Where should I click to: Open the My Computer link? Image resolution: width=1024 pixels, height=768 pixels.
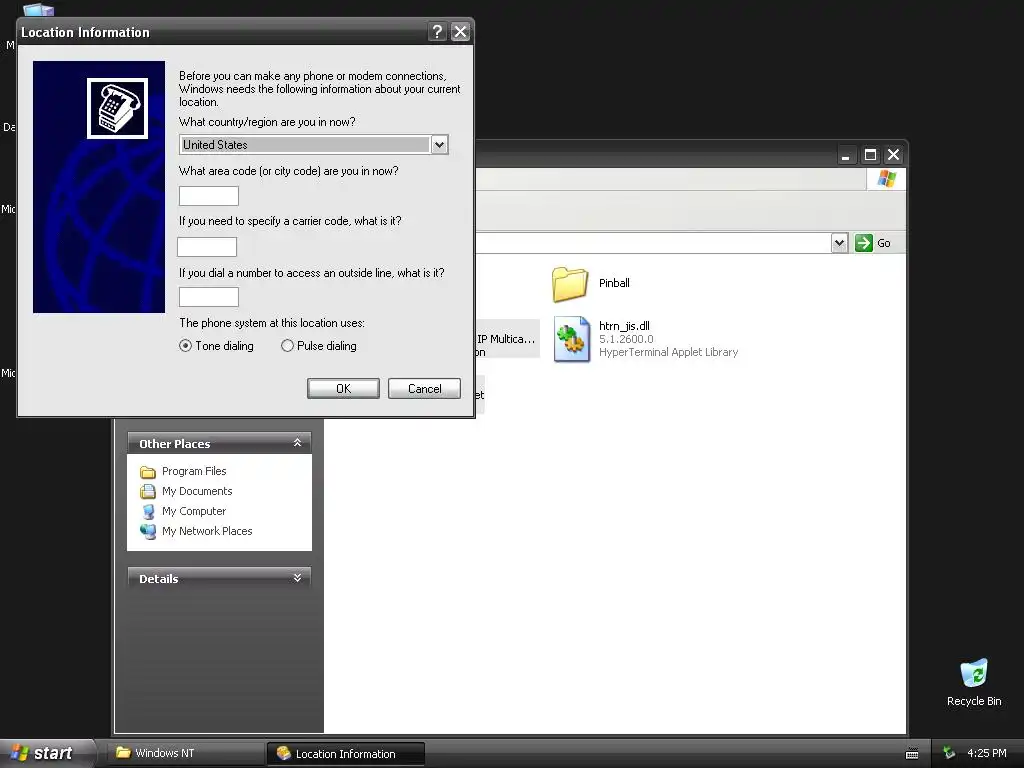[x=194, y=511]
